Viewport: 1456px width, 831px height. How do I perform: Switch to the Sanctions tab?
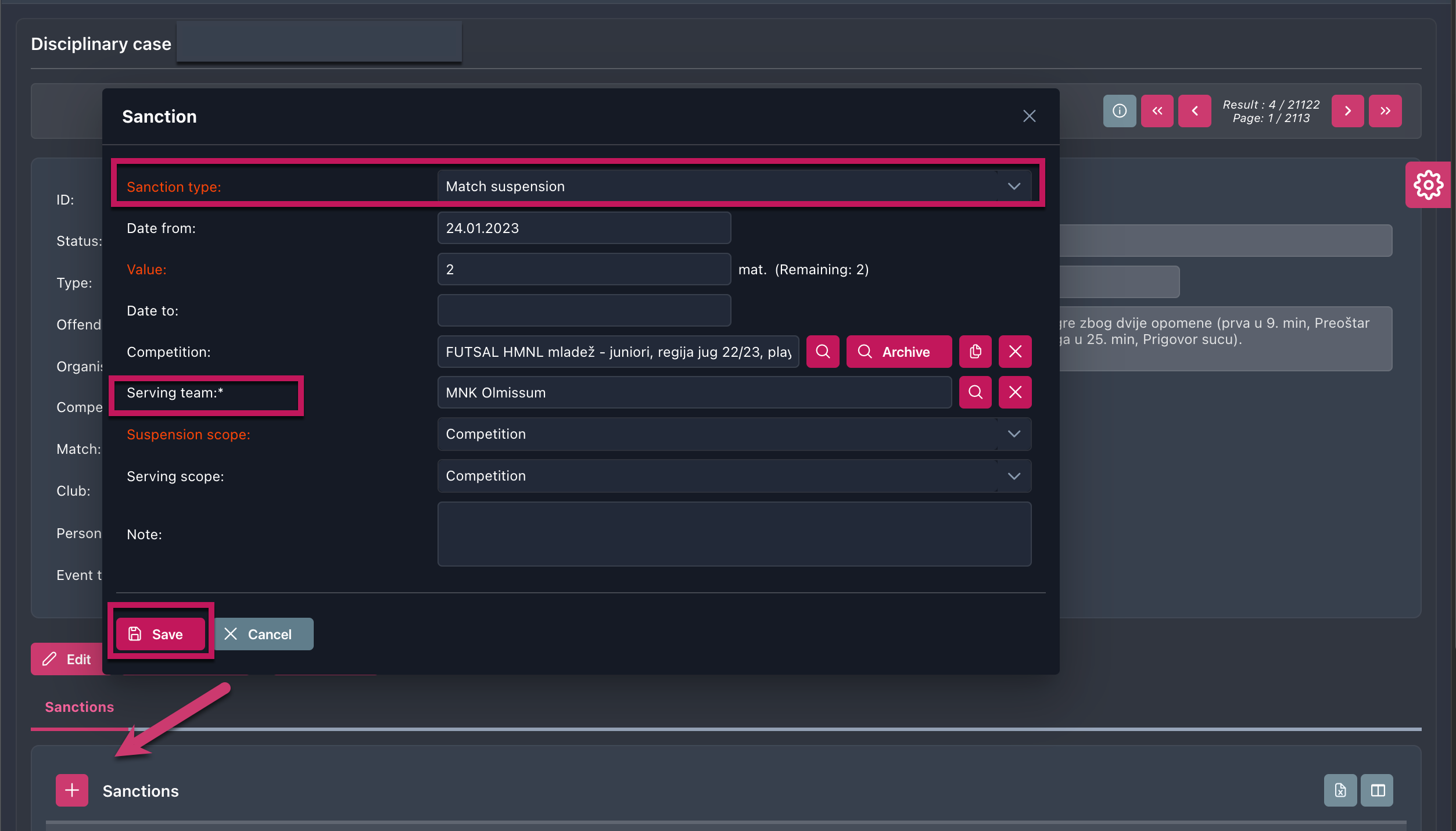click(x=80, y=707)
